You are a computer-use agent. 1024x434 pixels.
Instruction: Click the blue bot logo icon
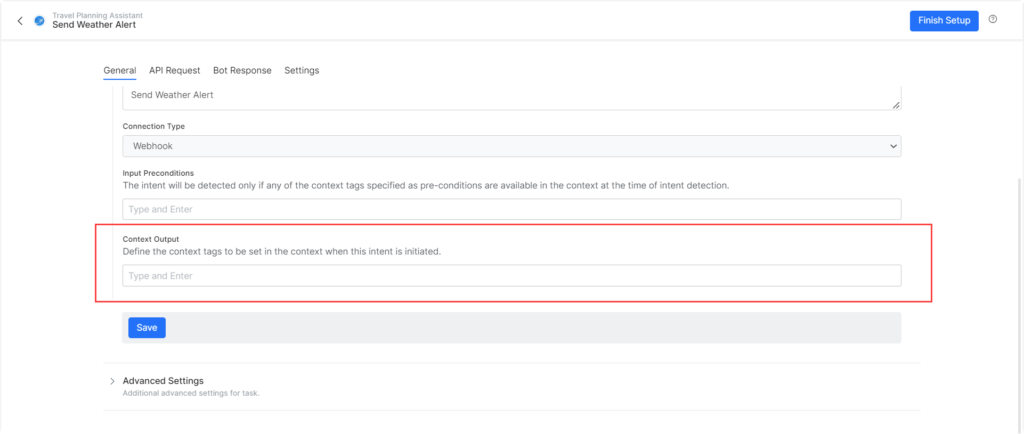39,20
